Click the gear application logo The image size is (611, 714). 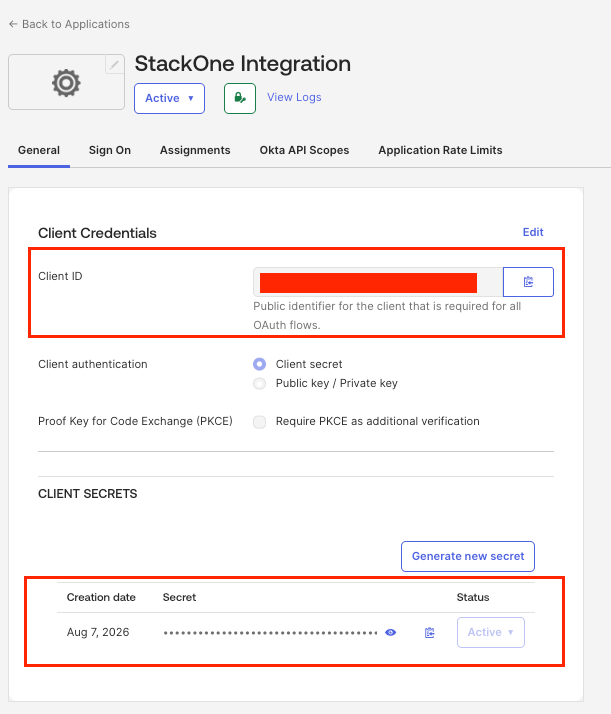click(66, 82)
